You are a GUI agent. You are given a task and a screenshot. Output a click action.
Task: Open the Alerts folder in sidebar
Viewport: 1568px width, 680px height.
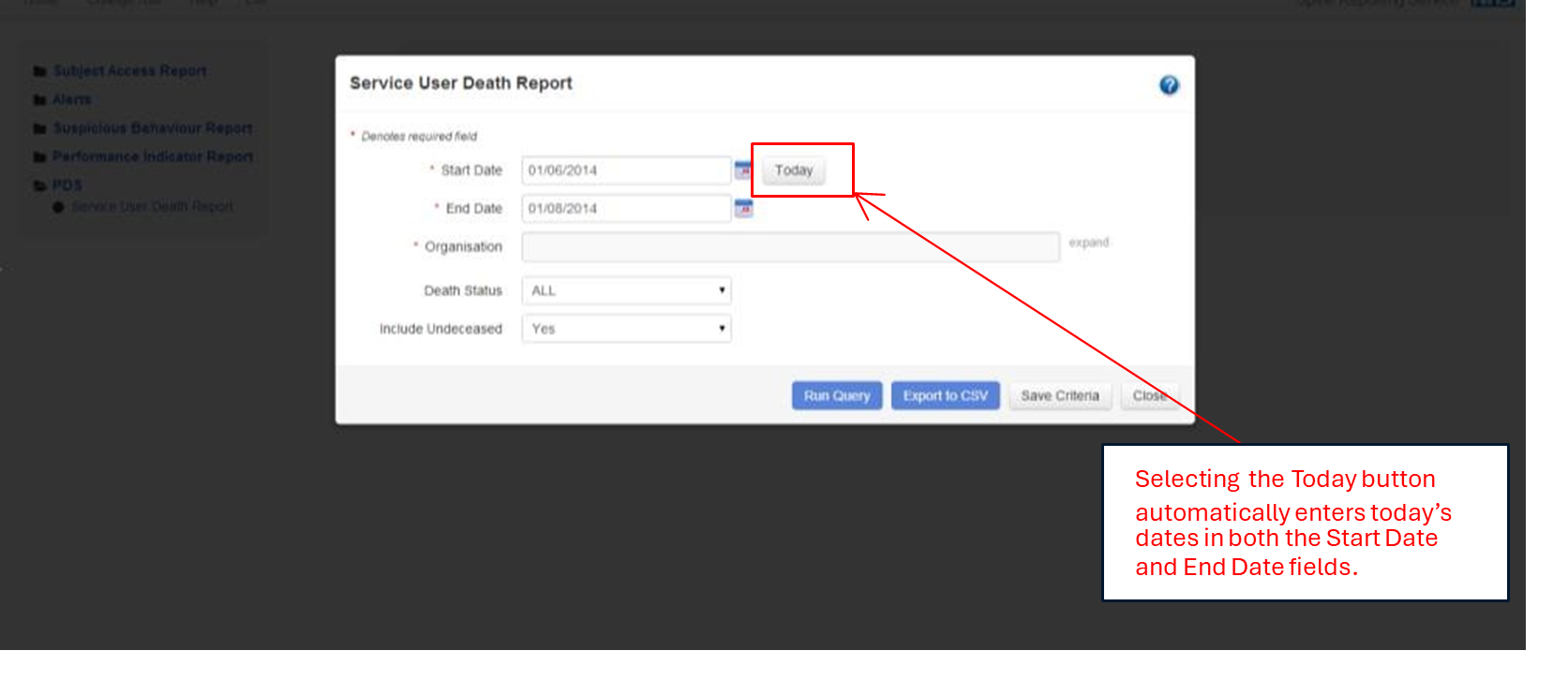click(x=71, y=99)
